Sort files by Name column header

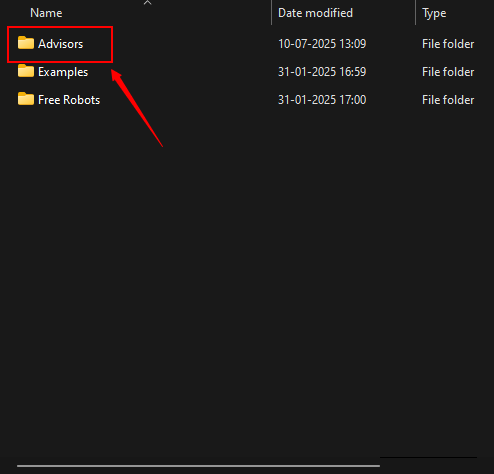(x=46, y=13)
